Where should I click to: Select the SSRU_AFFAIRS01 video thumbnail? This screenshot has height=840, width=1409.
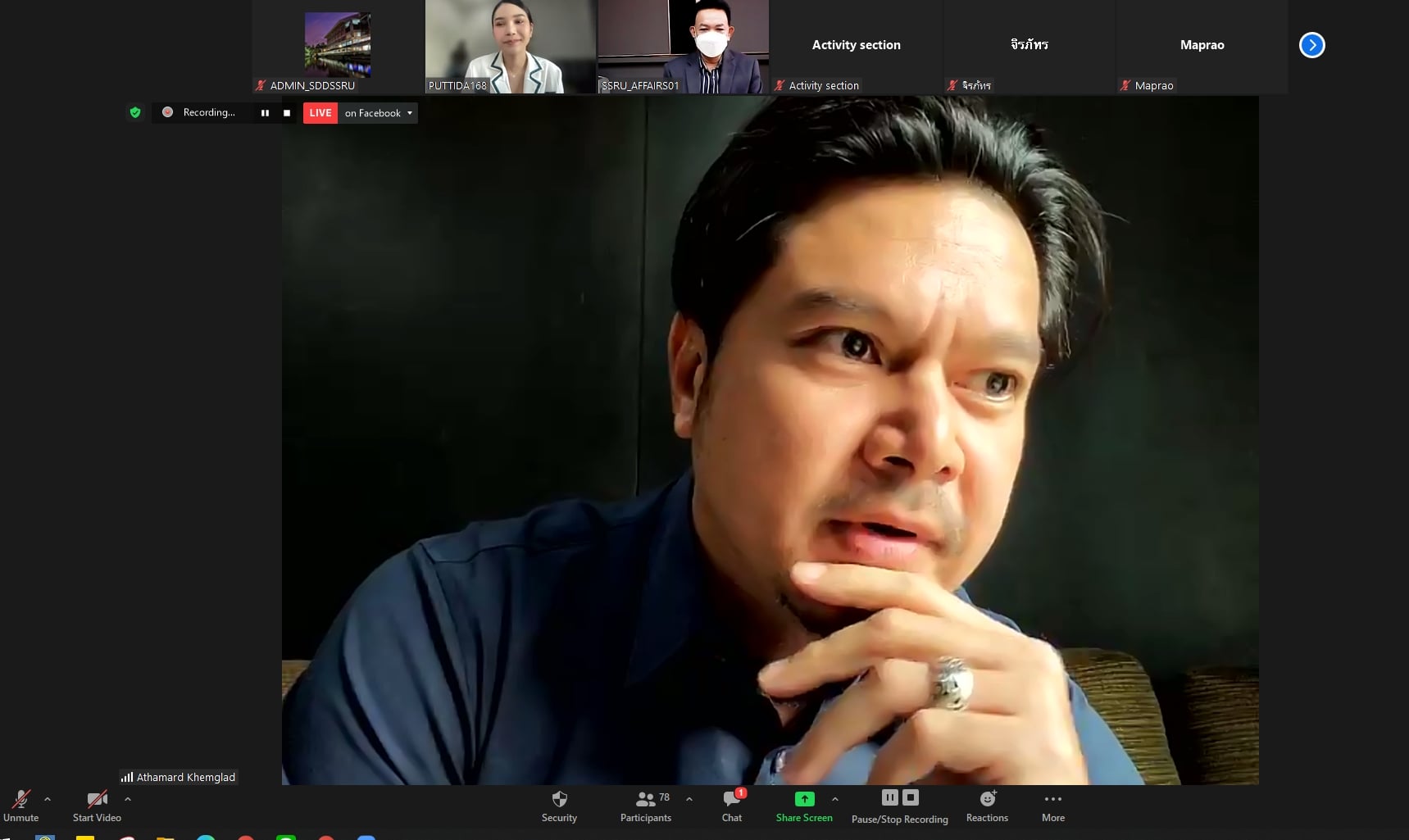[683, 46]
